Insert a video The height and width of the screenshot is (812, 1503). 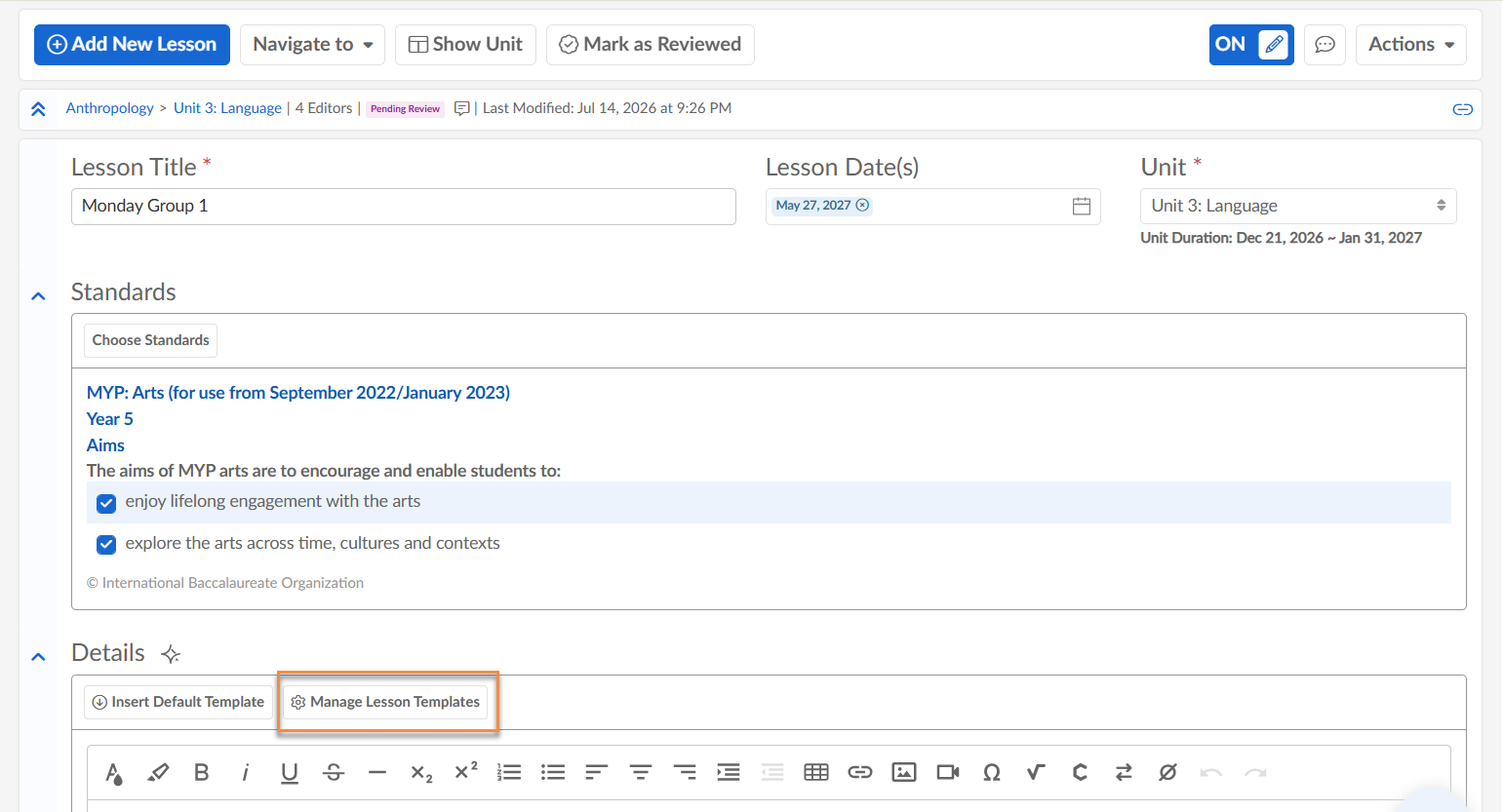(x=948, y=773)
